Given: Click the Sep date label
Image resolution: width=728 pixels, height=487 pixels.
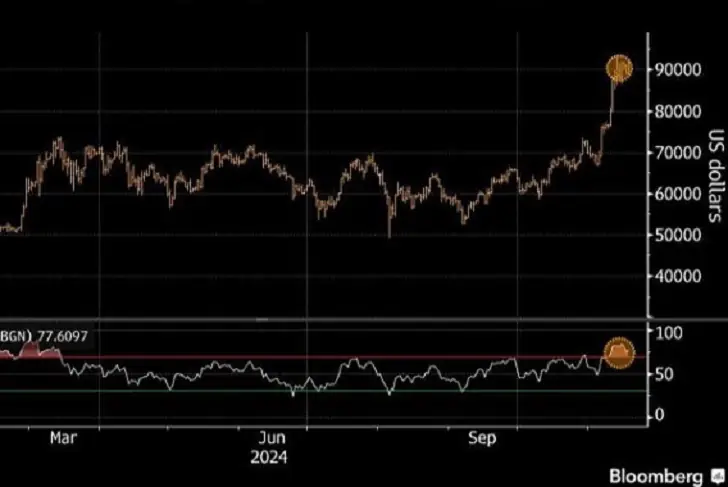Looking at the screenshot, I should 482,437.
